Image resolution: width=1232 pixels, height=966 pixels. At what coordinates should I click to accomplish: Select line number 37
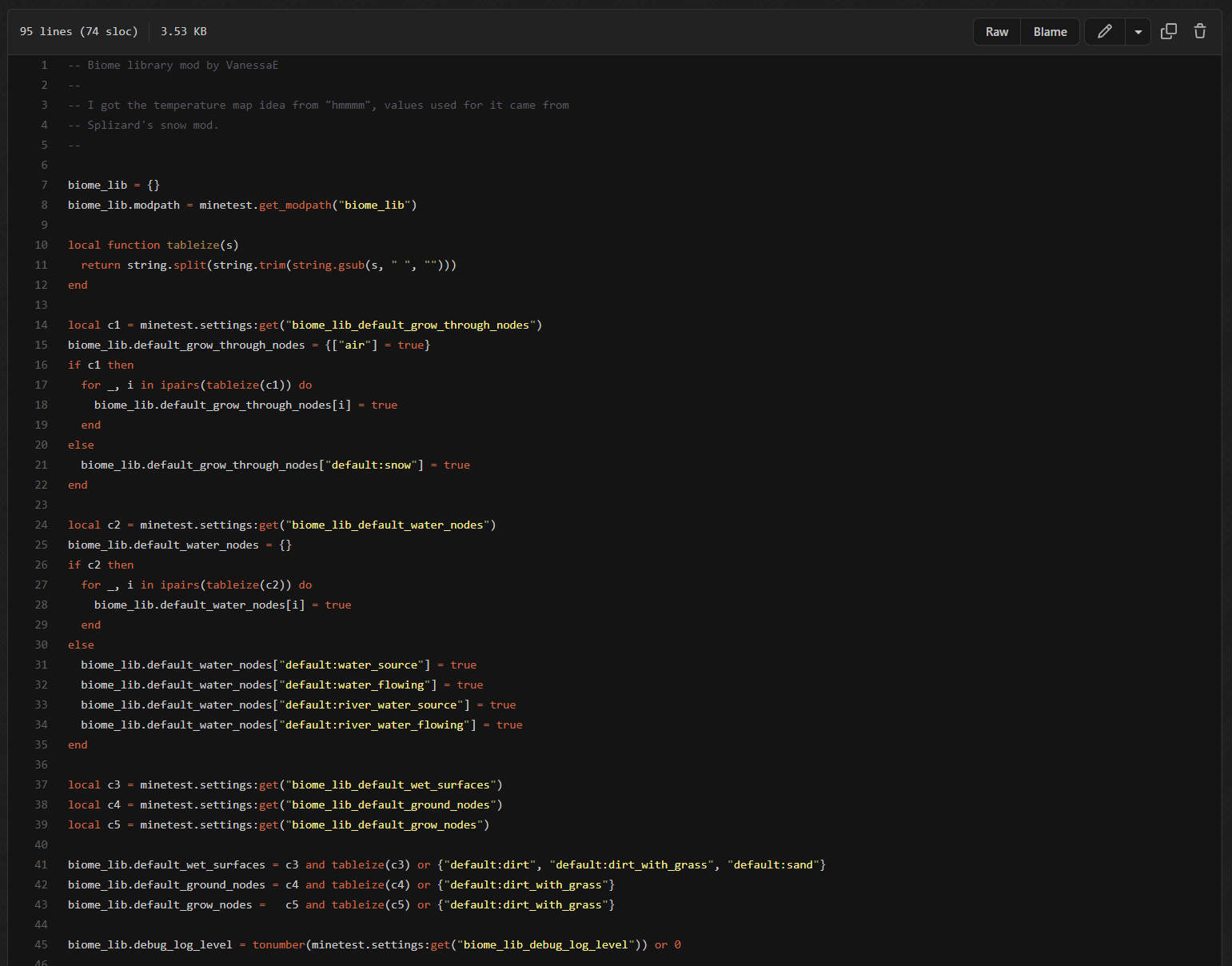(42, 785)
